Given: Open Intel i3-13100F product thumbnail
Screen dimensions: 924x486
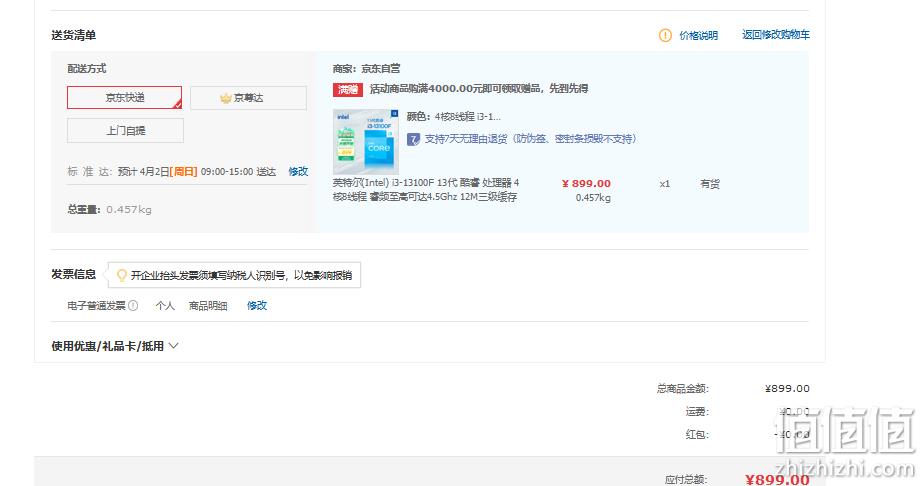Looking at the screenshot, I should click(366, 141).
